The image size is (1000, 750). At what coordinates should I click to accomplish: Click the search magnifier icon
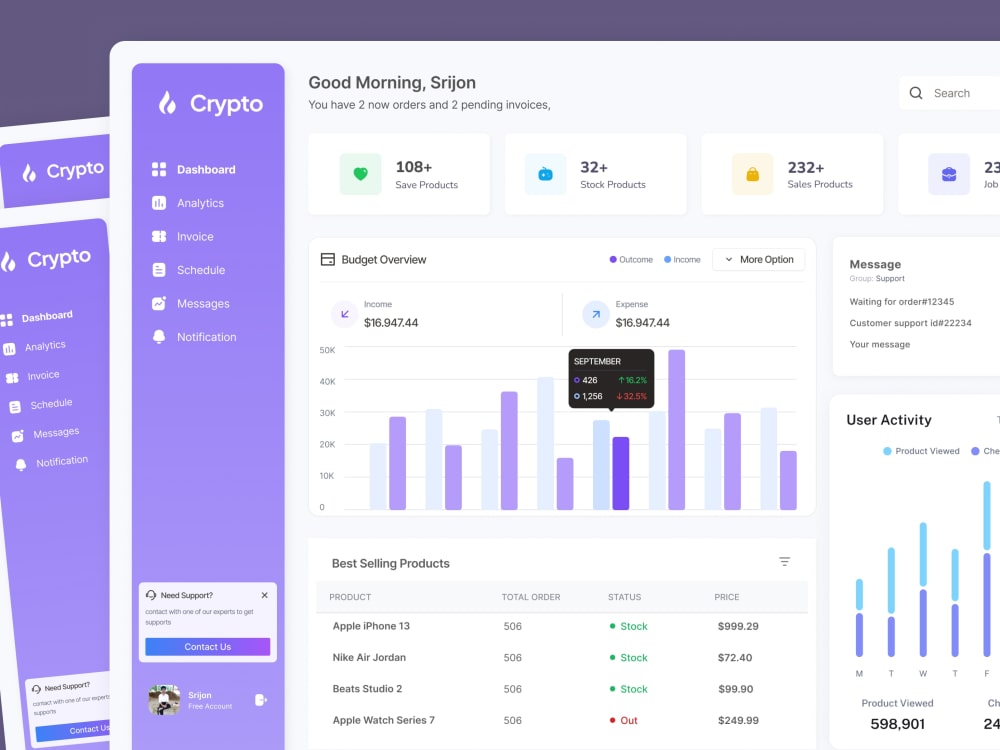click(916, 93)
